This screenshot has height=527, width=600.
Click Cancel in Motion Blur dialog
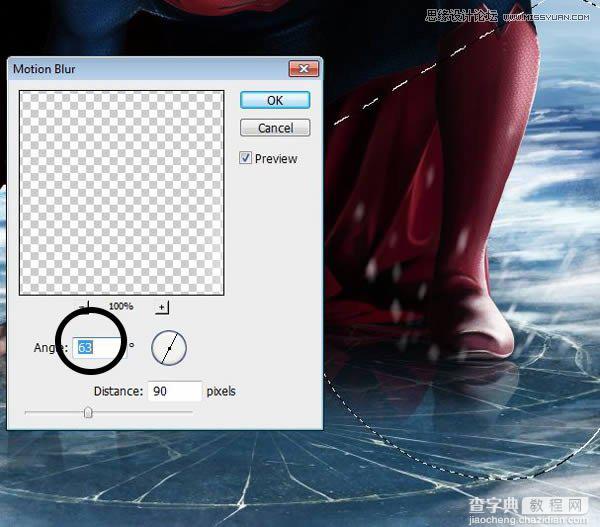tap(275, 128)
